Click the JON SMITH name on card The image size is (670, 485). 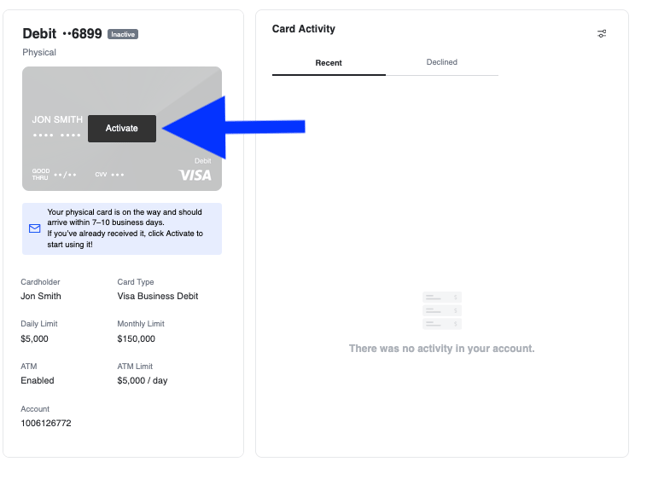pyautogui.click(x=57, y=120)
